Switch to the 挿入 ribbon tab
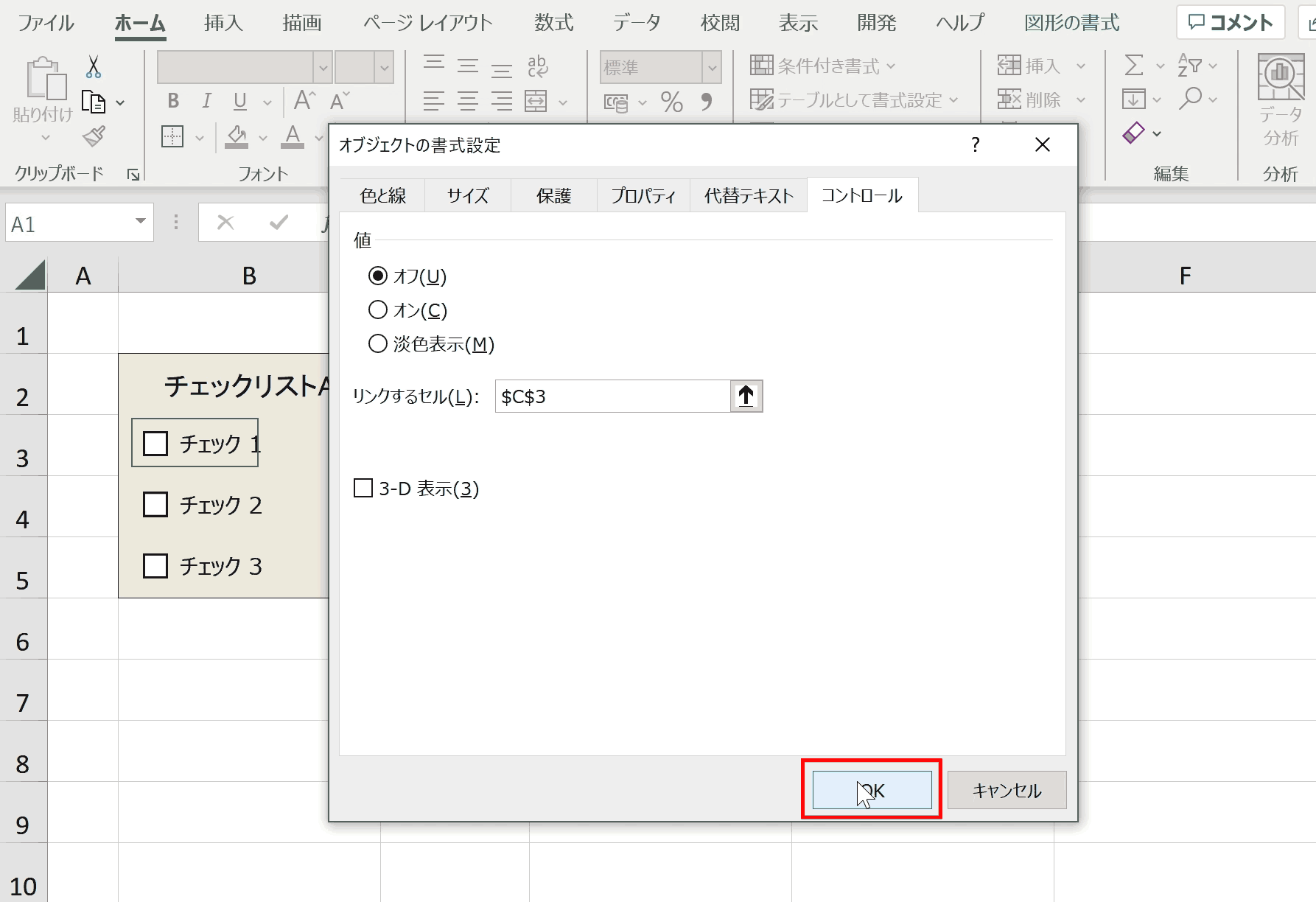Image resolution: width=1316 pixels, height=902 pixels. (223, 23)
